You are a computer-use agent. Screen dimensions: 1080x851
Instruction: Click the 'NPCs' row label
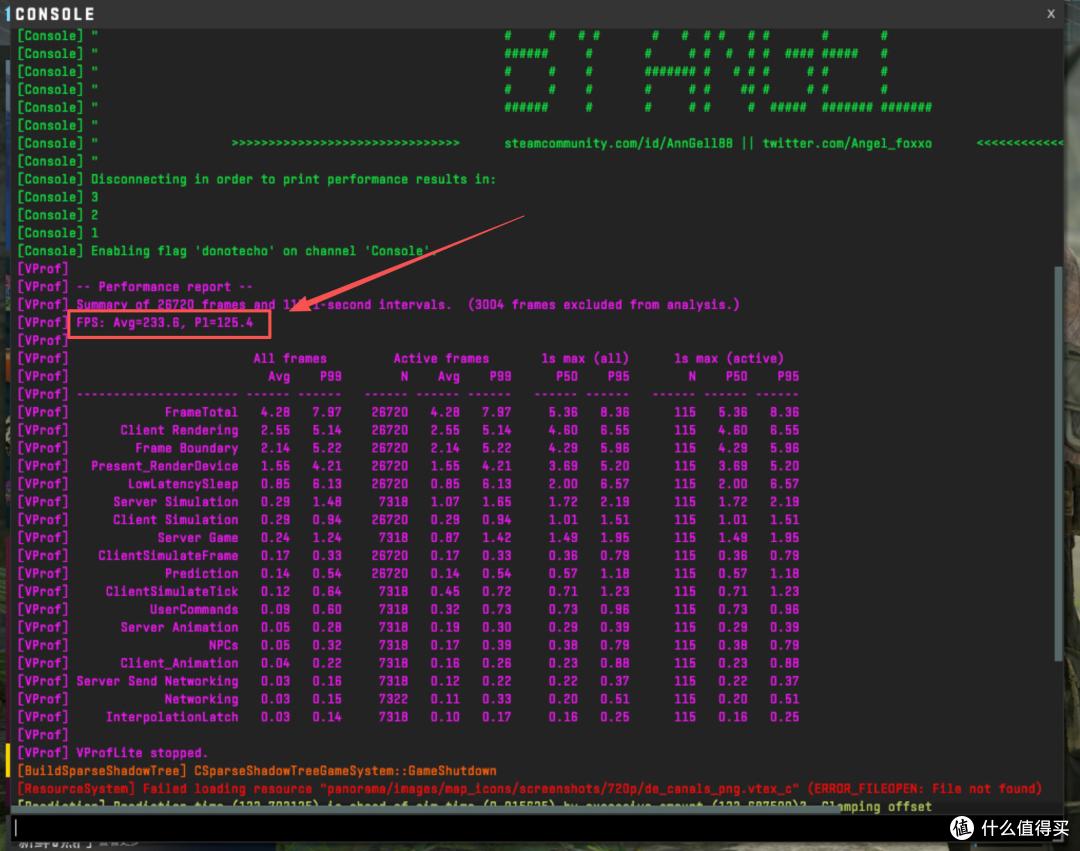(x=223, y=644)
